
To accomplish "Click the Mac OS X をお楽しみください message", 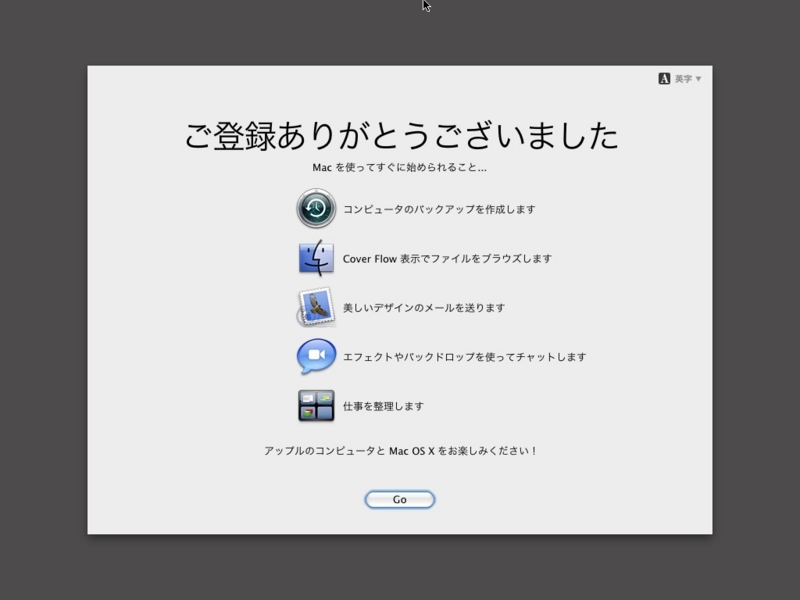I will click(400, 450).
